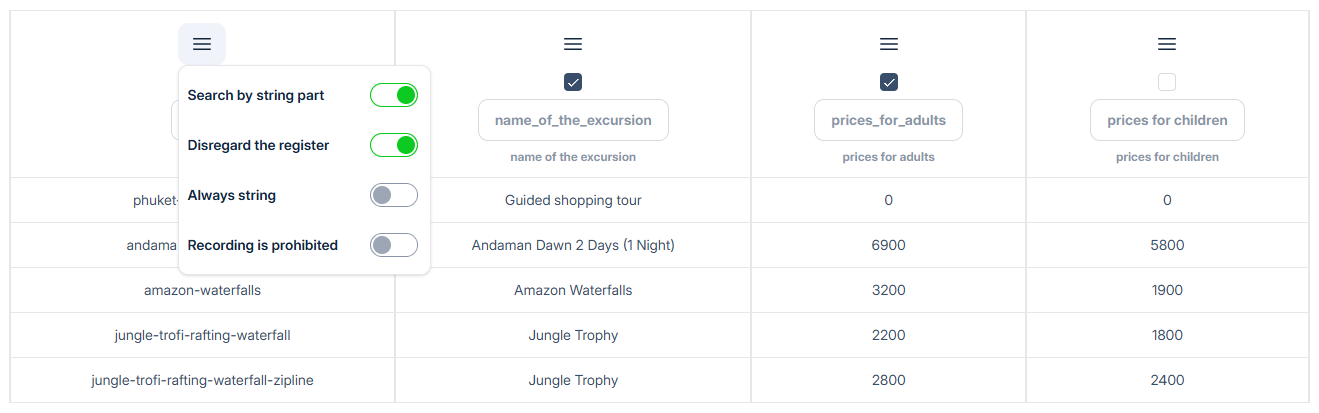Open the prices for adults column menu
Image resolution: width=1319 pixels, height=413 pixels.
[888, 44]
